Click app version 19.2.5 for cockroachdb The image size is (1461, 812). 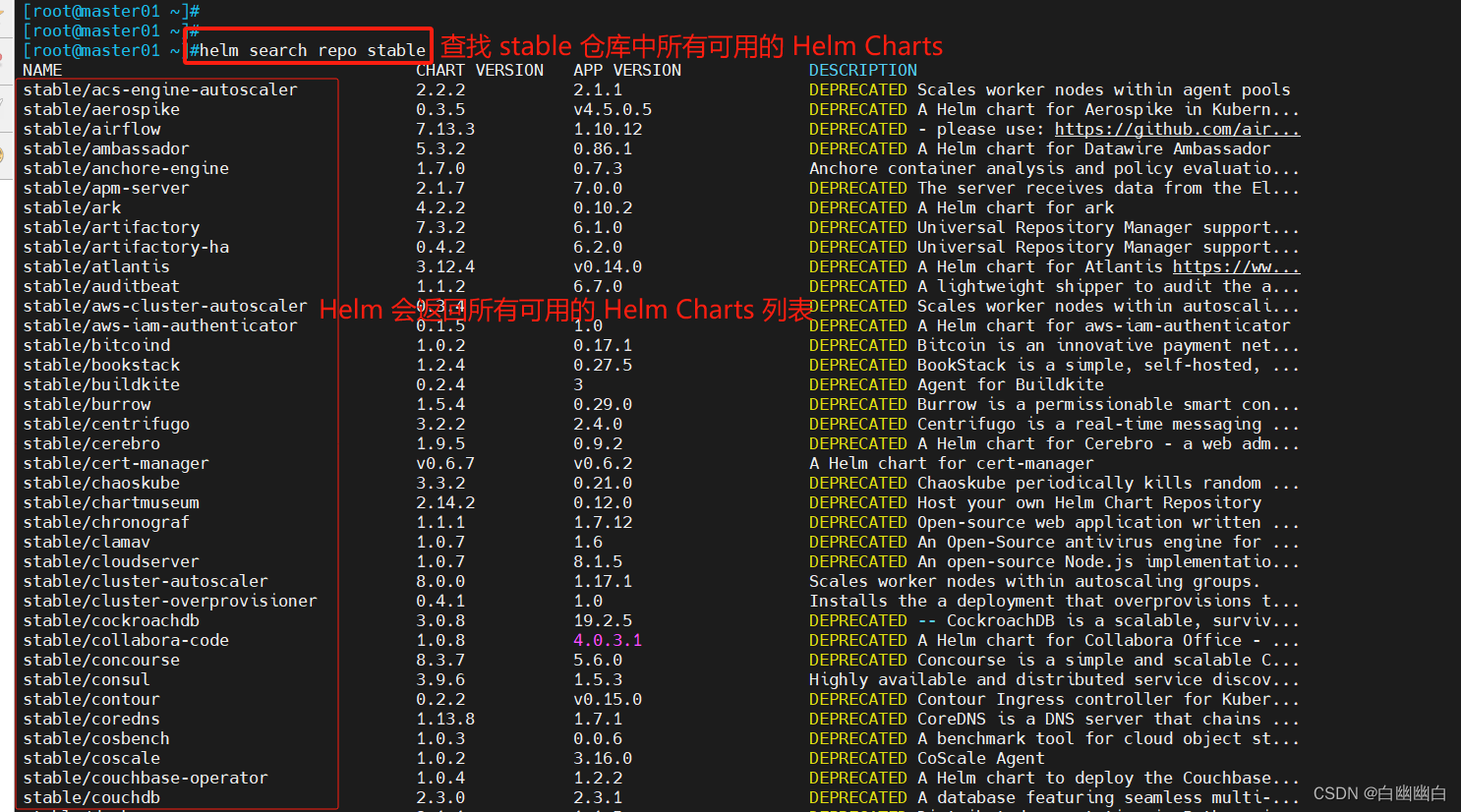[603, 620]
